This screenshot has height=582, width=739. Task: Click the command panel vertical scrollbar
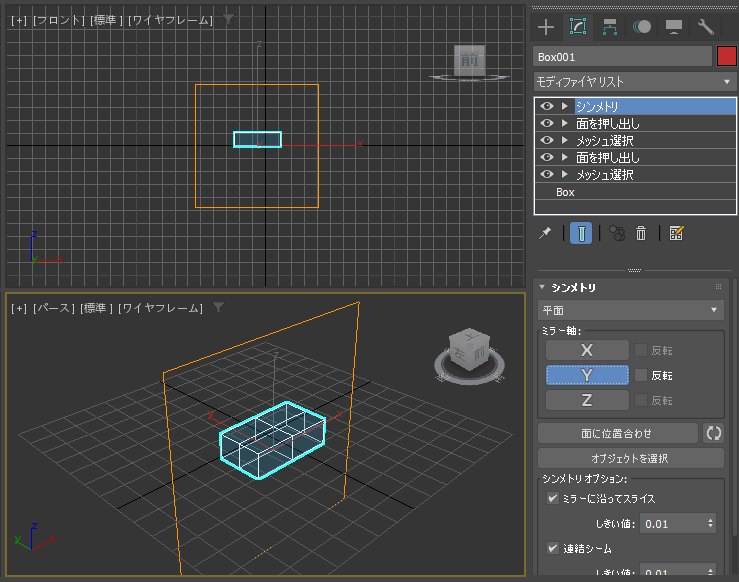[734, 409]
